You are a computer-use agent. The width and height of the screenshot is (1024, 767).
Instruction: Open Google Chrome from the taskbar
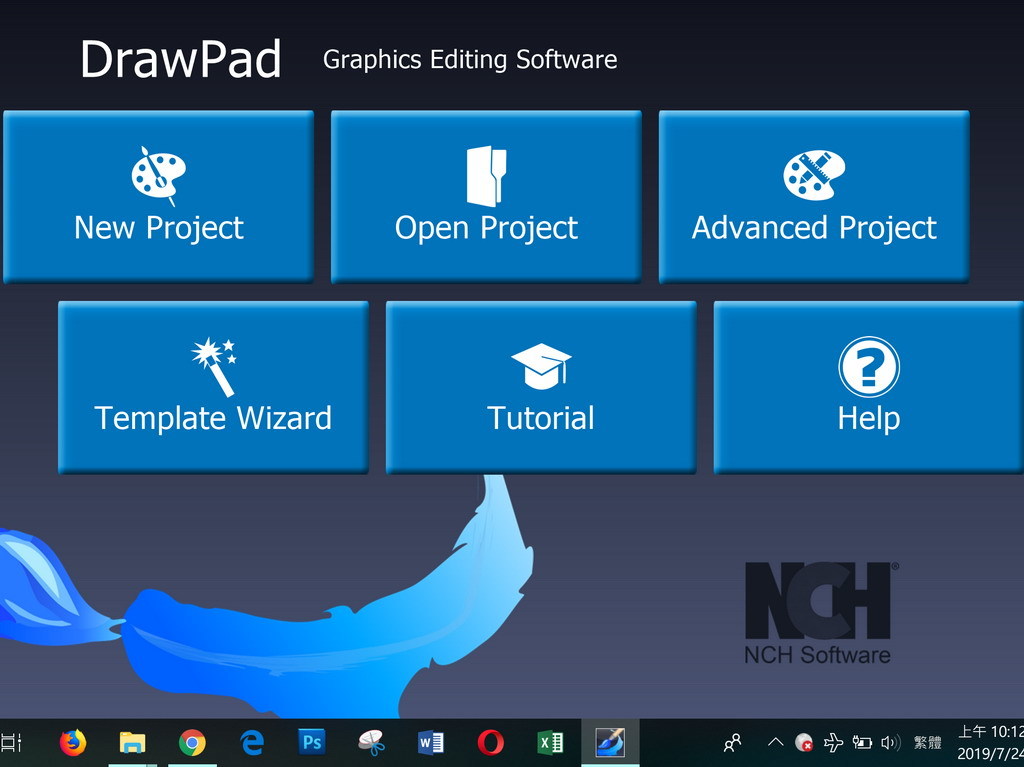pos(192,742)
